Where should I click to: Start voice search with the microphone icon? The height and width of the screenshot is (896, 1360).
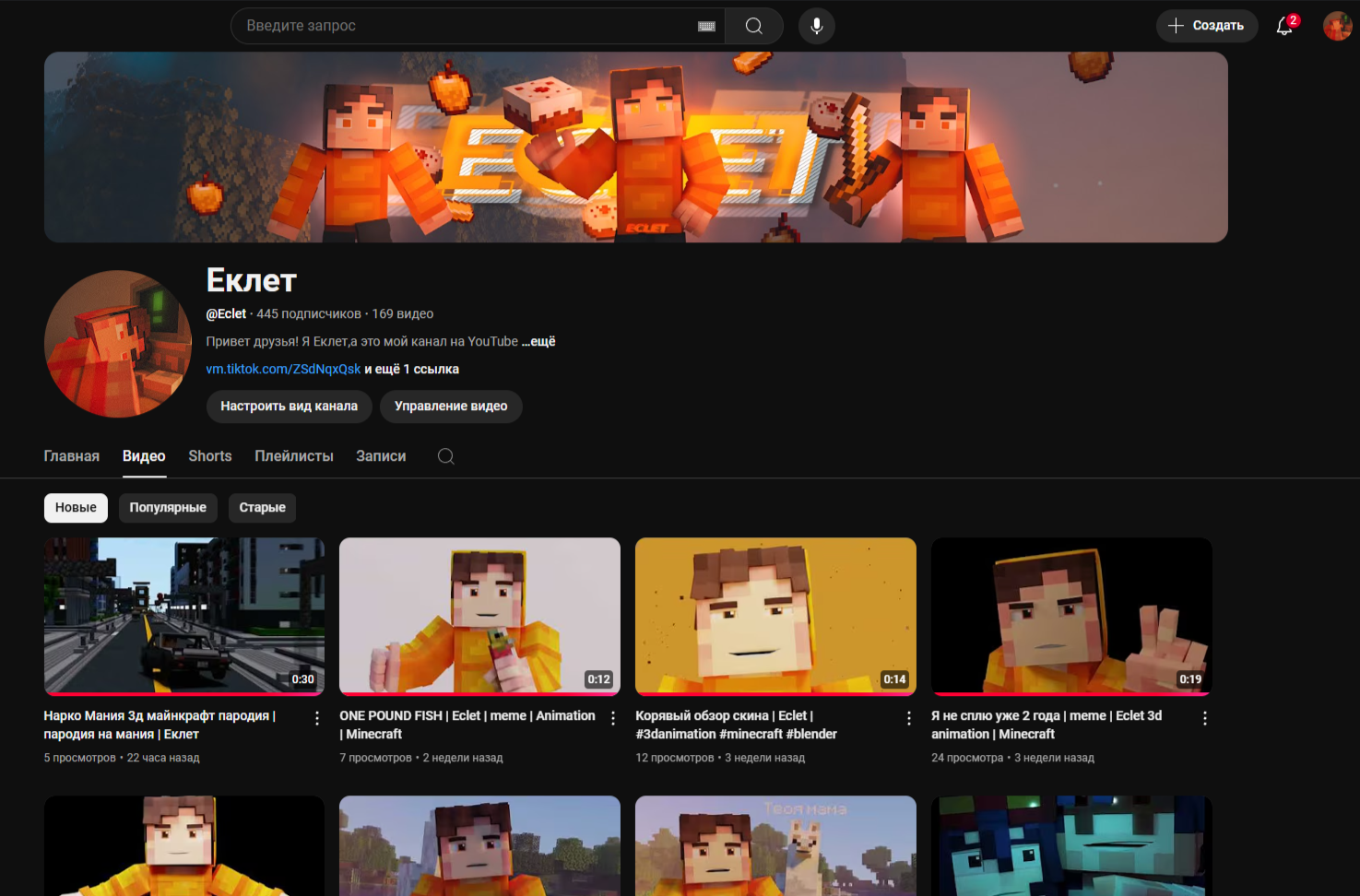(816, 26)
